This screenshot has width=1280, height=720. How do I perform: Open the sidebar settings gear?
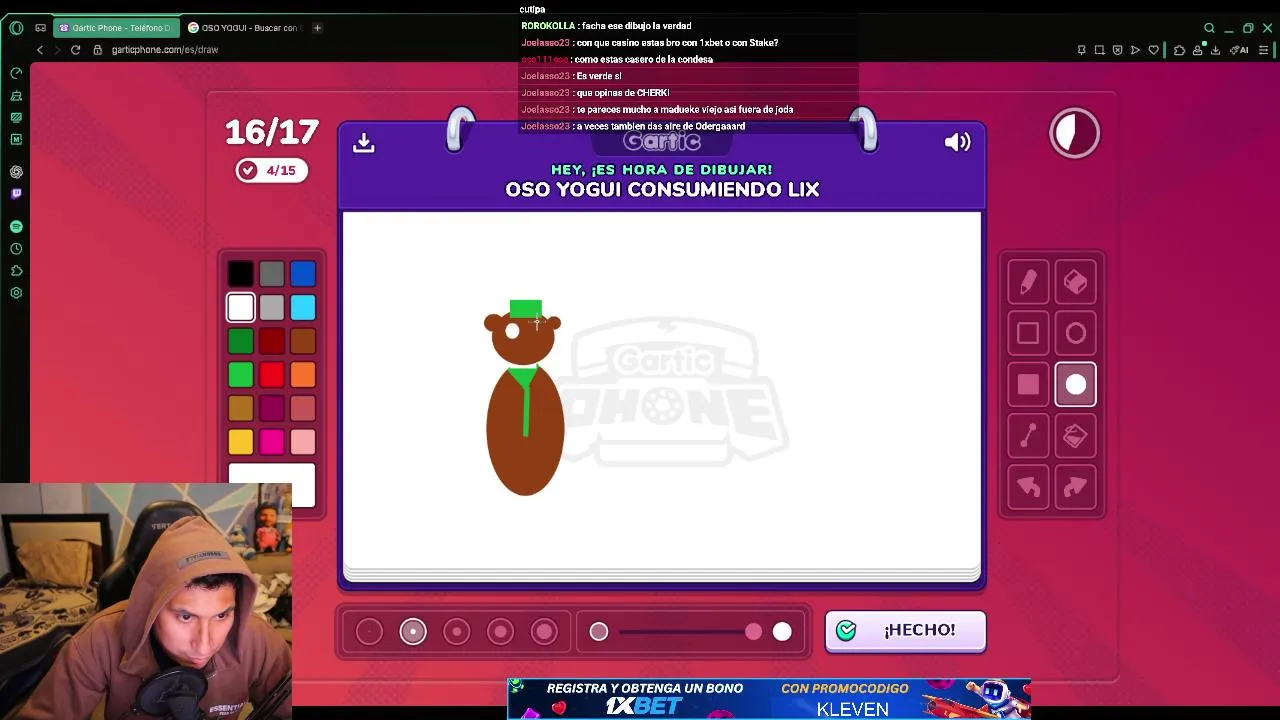tap(16, 293)
